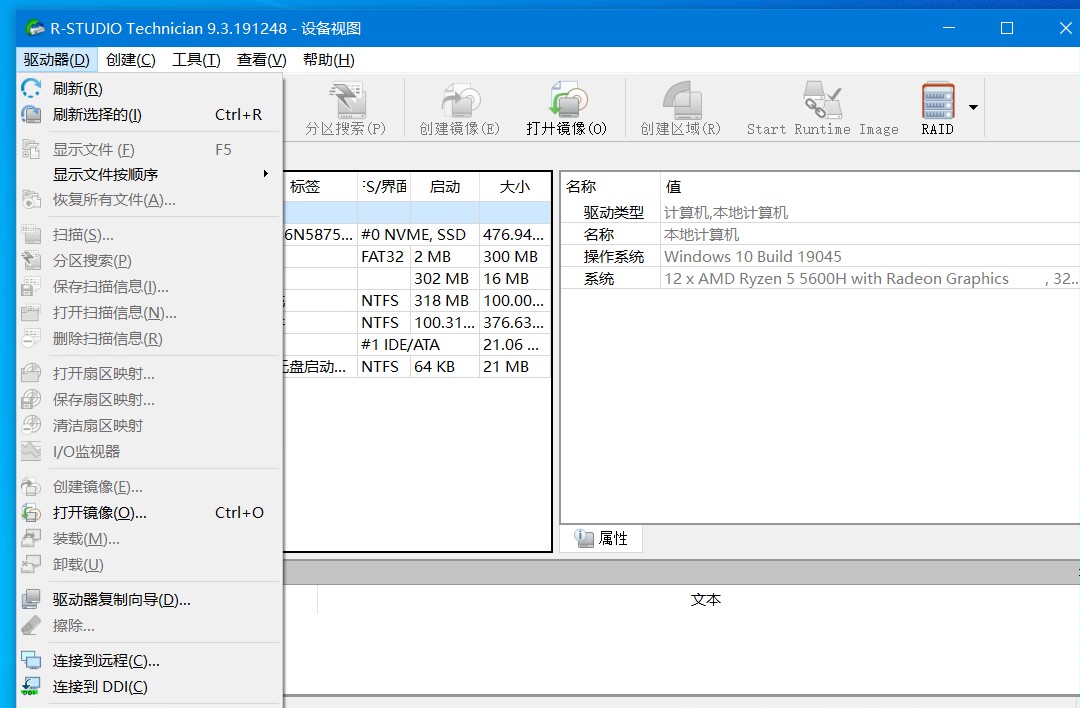Select the FAT32 partition row
Screen dimensions: 1080x708
417,256
